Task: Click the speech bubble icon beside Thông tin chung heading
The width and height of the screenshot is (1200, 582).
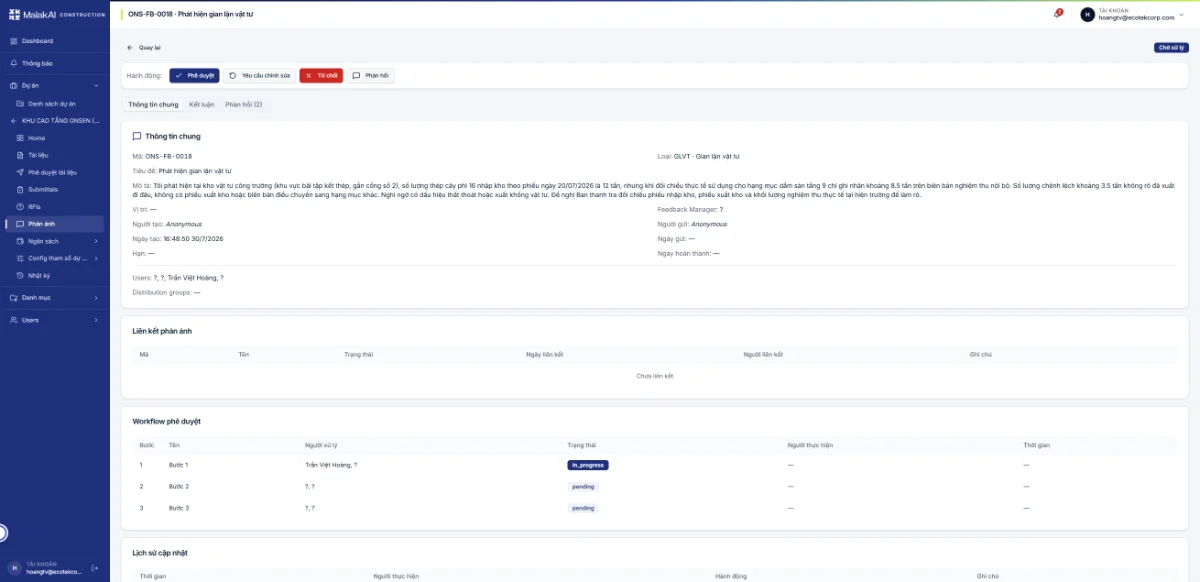Action: [137, 136]
